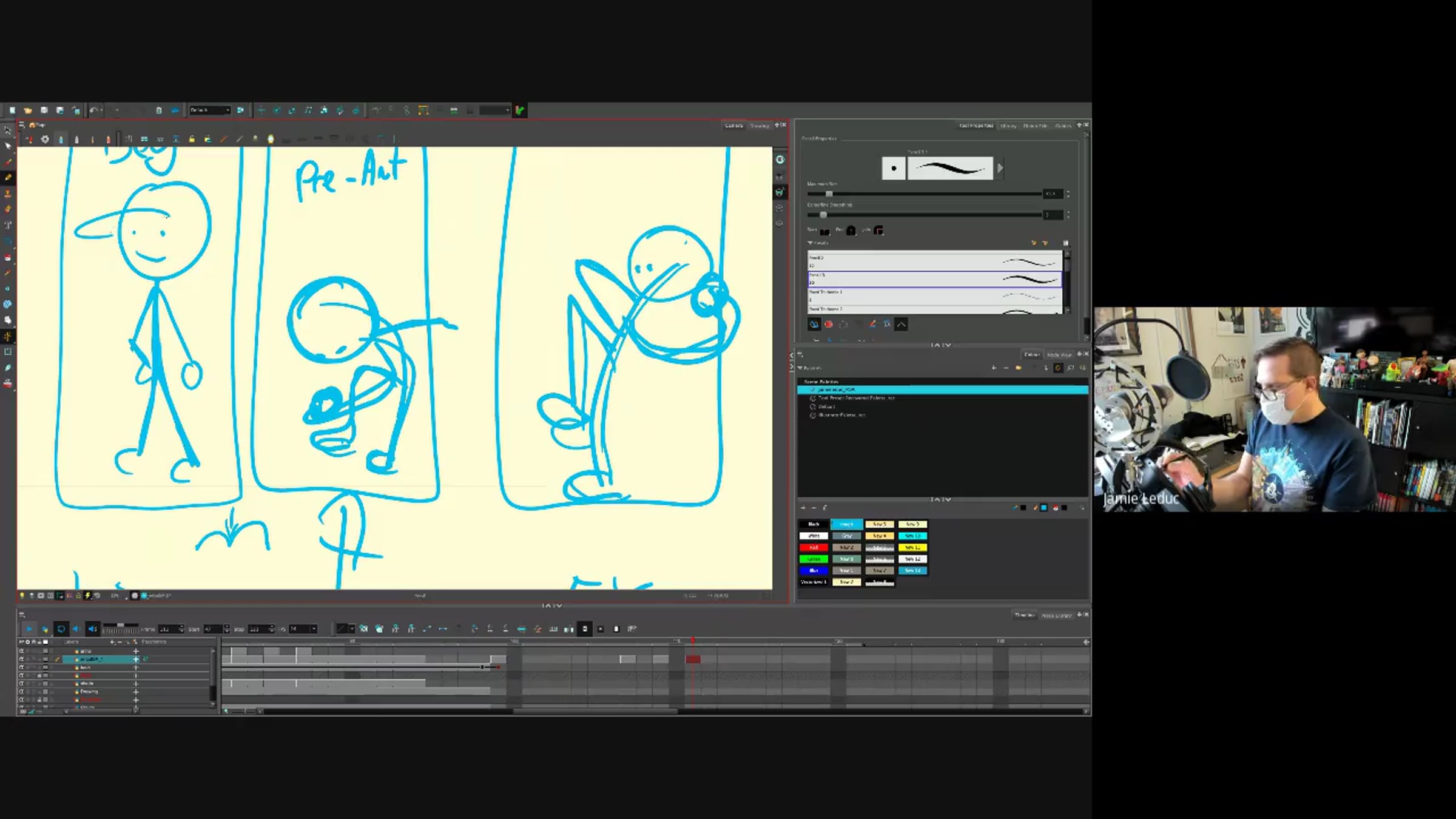Click the Open folder icon in top toolbar
Image resolution: width=1456 pixels, height=819 pixels.
coord(28,110)
